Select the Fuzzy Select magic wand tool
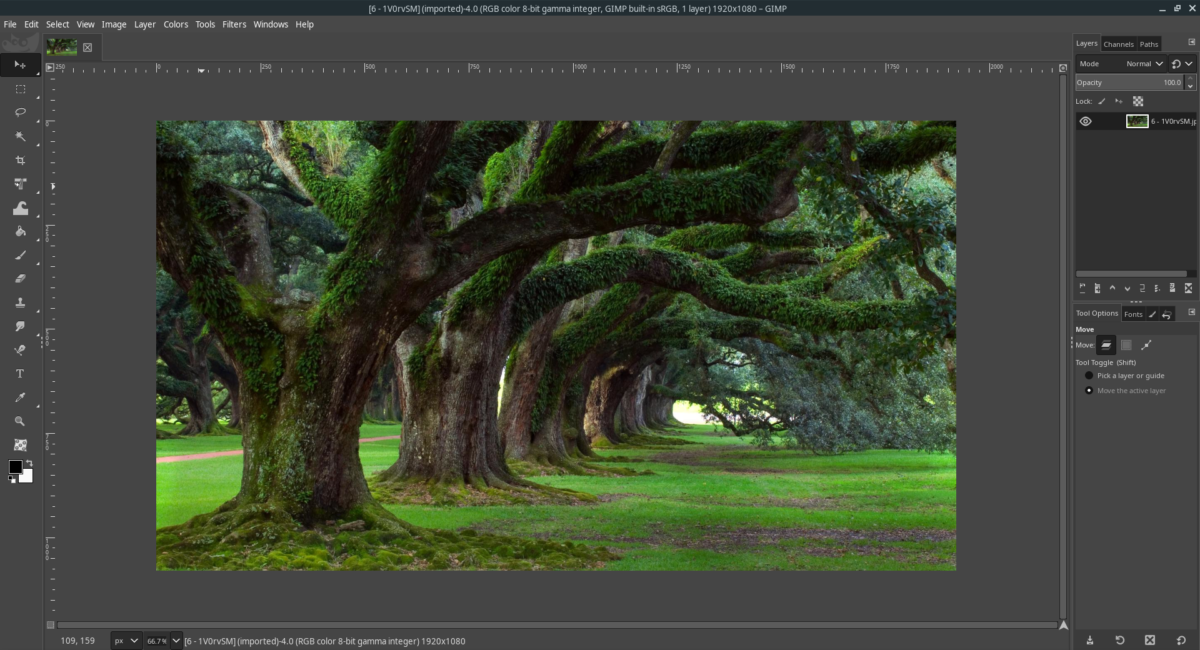This screenshot has height=650, width=1200. coord(20,136)
